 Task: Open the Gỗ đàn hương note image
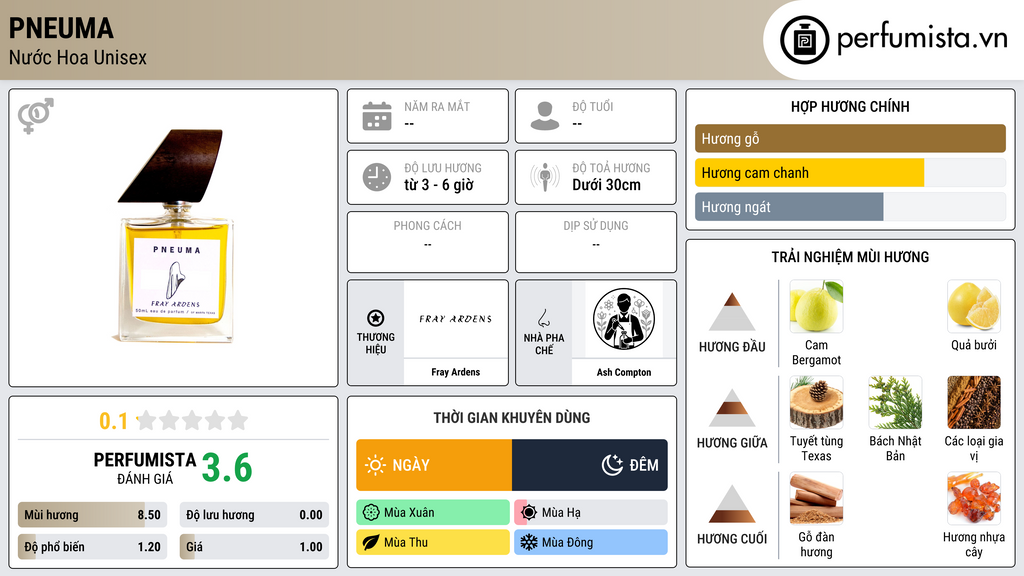[816, 498]
